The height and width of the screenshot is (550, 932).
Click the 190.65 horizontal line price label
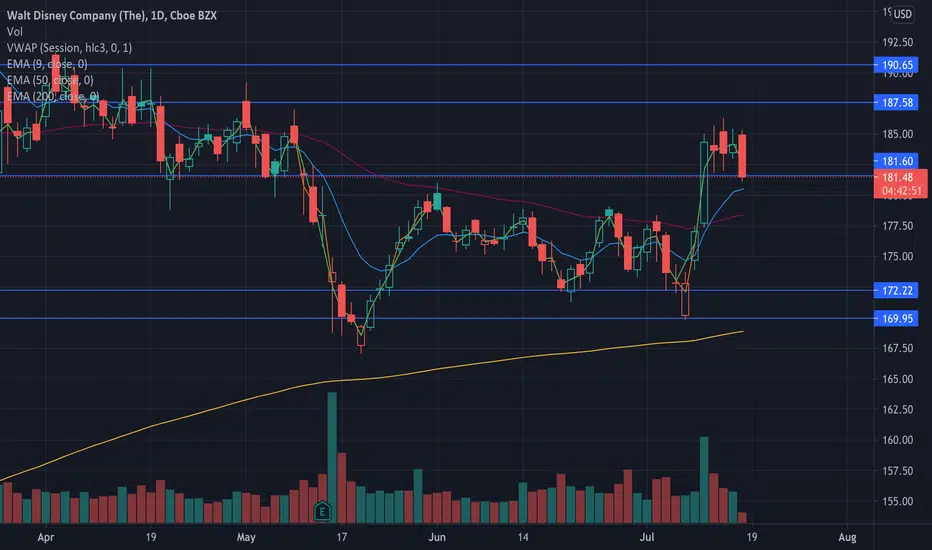(x=896, y=65)
